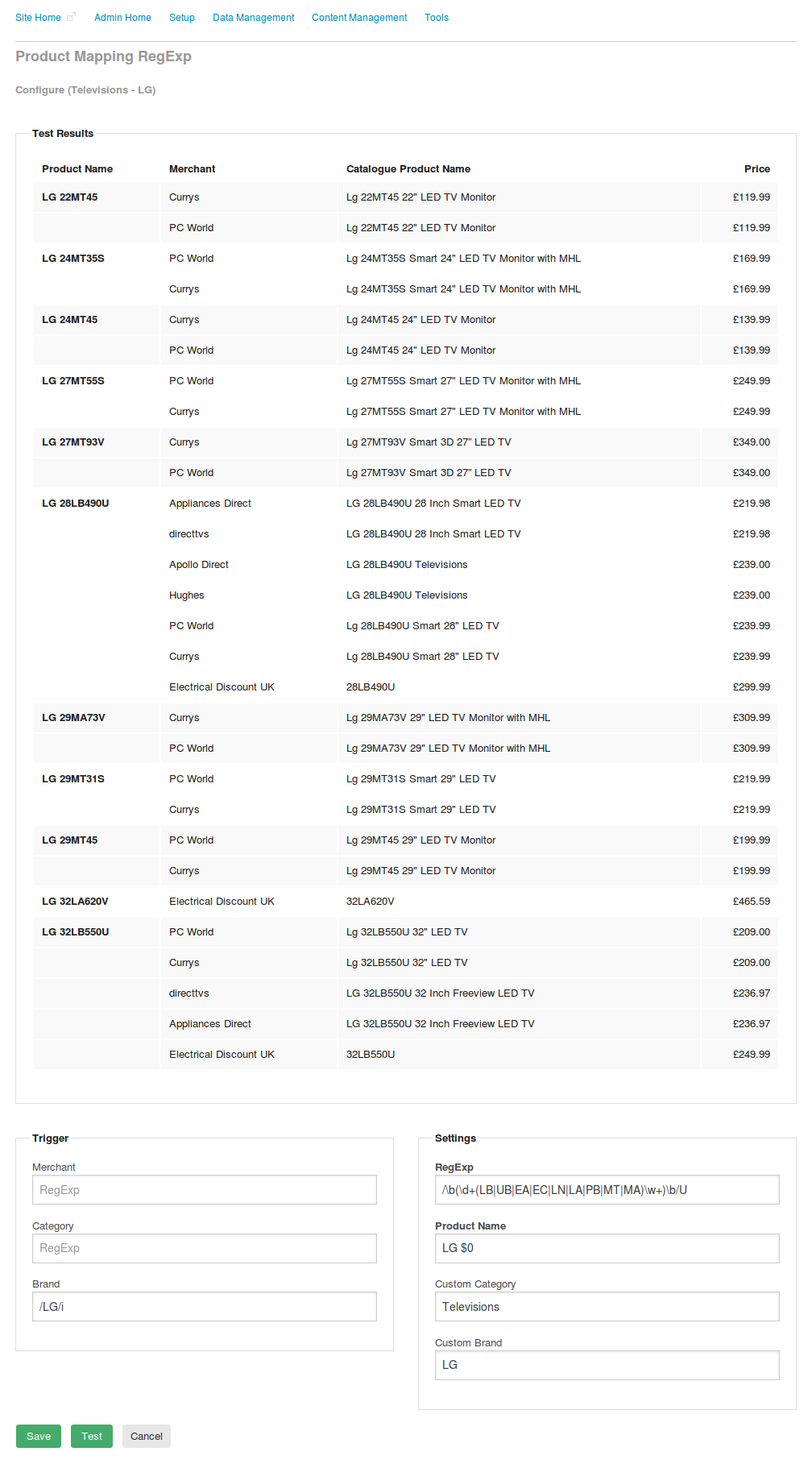Open the Data Management menu
This screenshot has height=1464, width=812.
tap(253, 18)
